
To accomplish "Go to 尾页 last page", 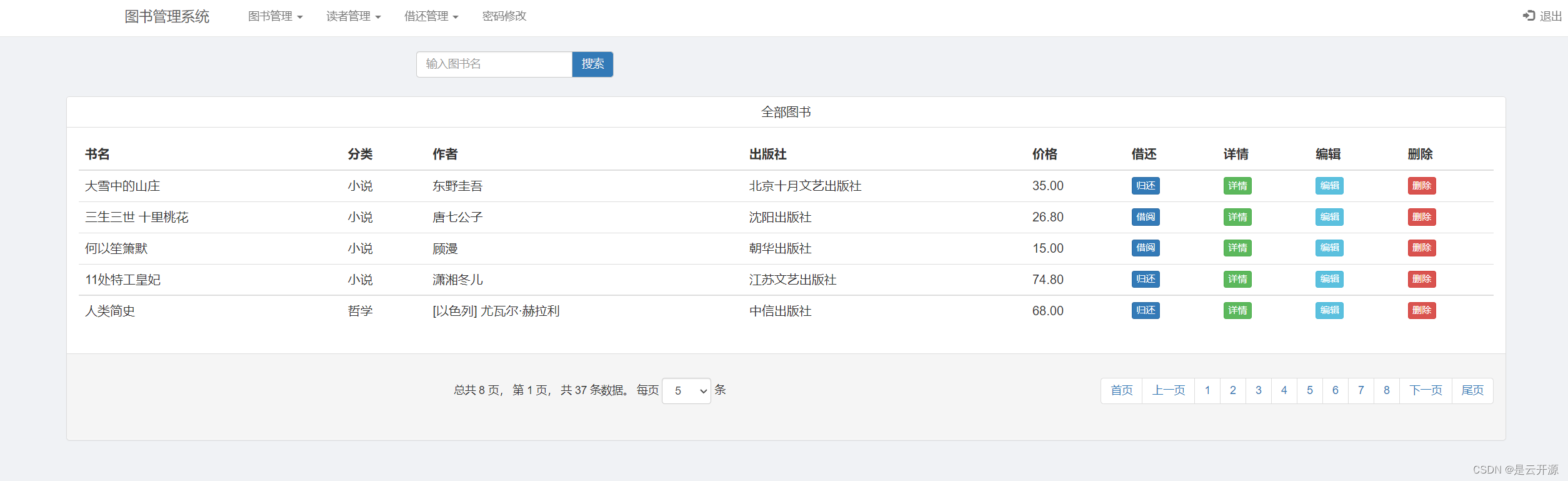I will click(1472, 391).
